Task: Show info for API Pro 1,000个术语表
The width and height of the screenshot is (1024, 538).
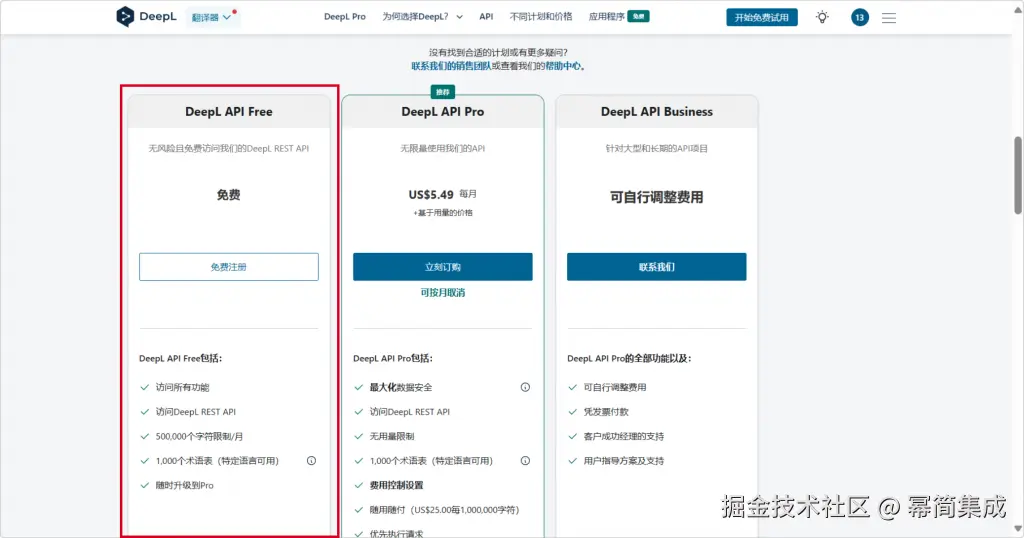Action: [525, 461]
